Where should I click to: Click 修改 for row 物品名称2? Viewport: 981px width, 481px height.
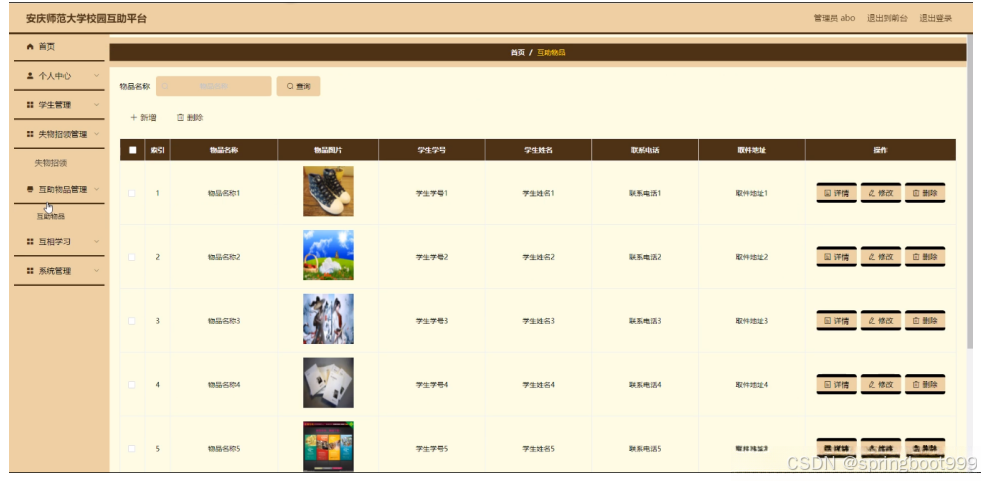pos(881,257)
